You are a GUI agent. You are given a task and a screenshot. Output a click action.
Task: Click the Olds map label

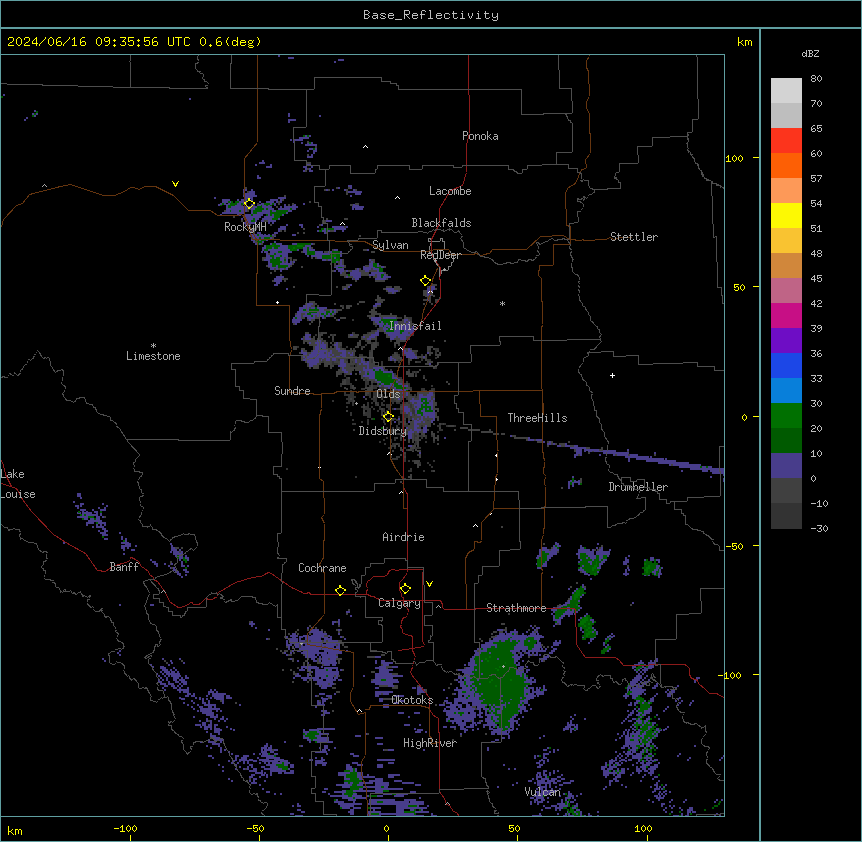pos(388,394)
